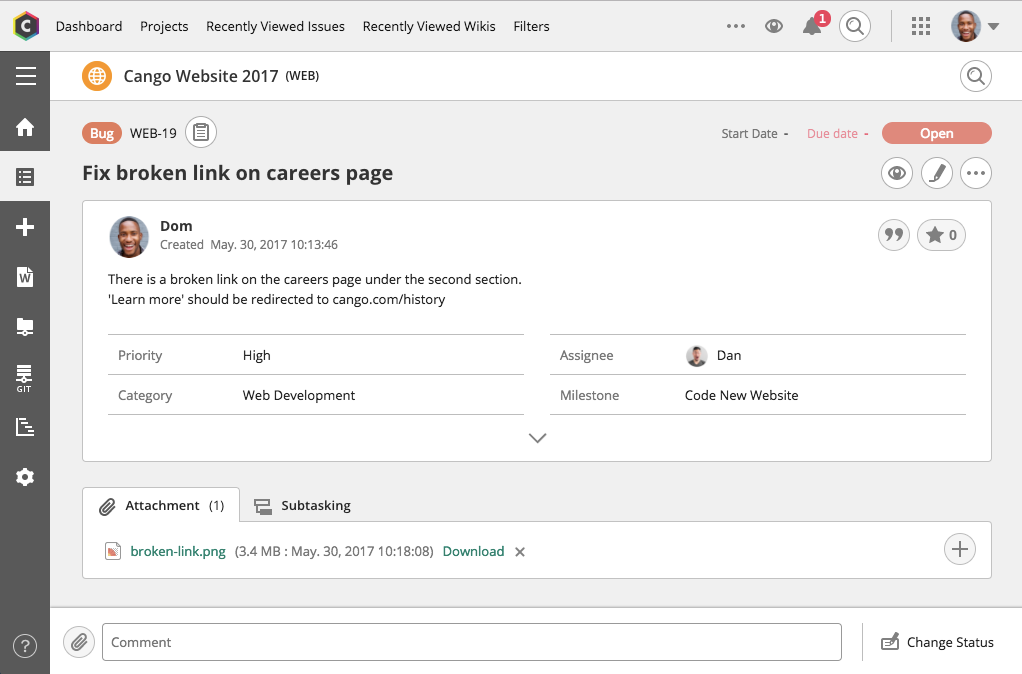Download the broken-link.png attachment
Viewport: 1022px width, 674px height.
point(473,551)
